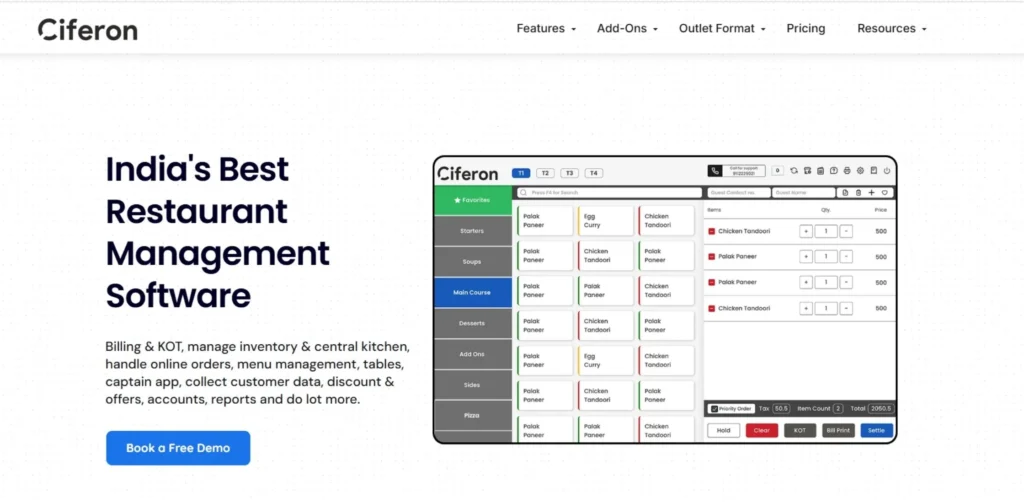Select the Main Course category

473,293
